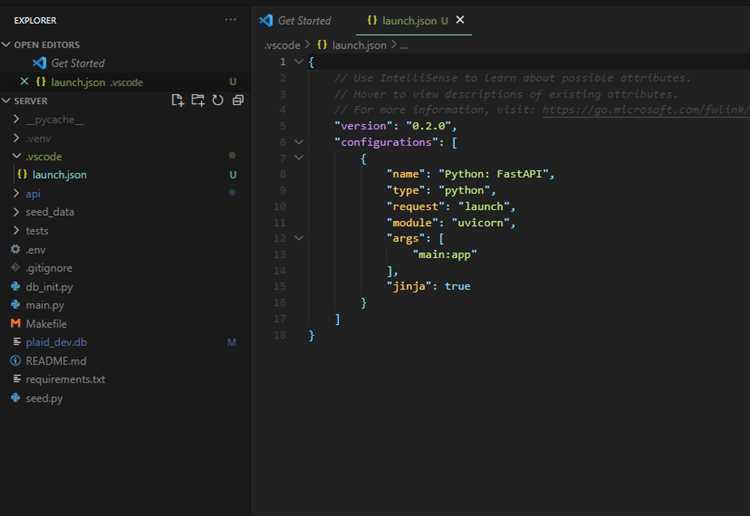Expand the api folder

coord(16,193)
